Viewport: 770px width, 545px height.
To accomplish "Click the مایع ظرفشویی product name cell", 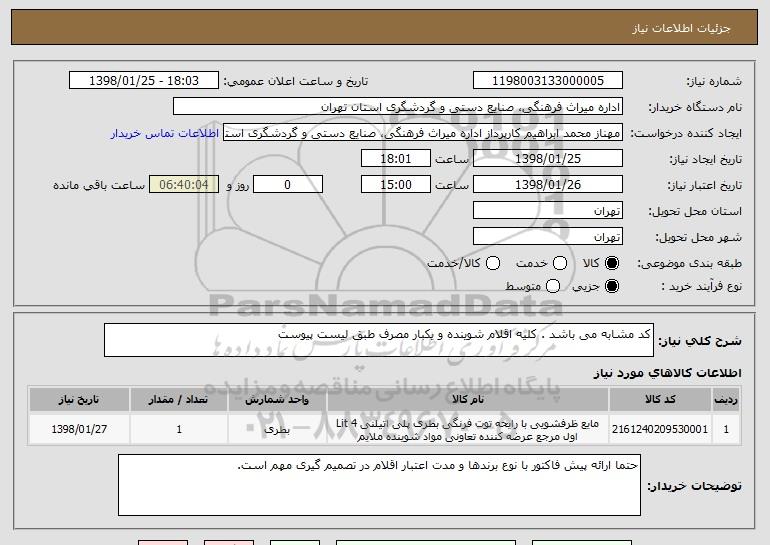I will (468, 429).
